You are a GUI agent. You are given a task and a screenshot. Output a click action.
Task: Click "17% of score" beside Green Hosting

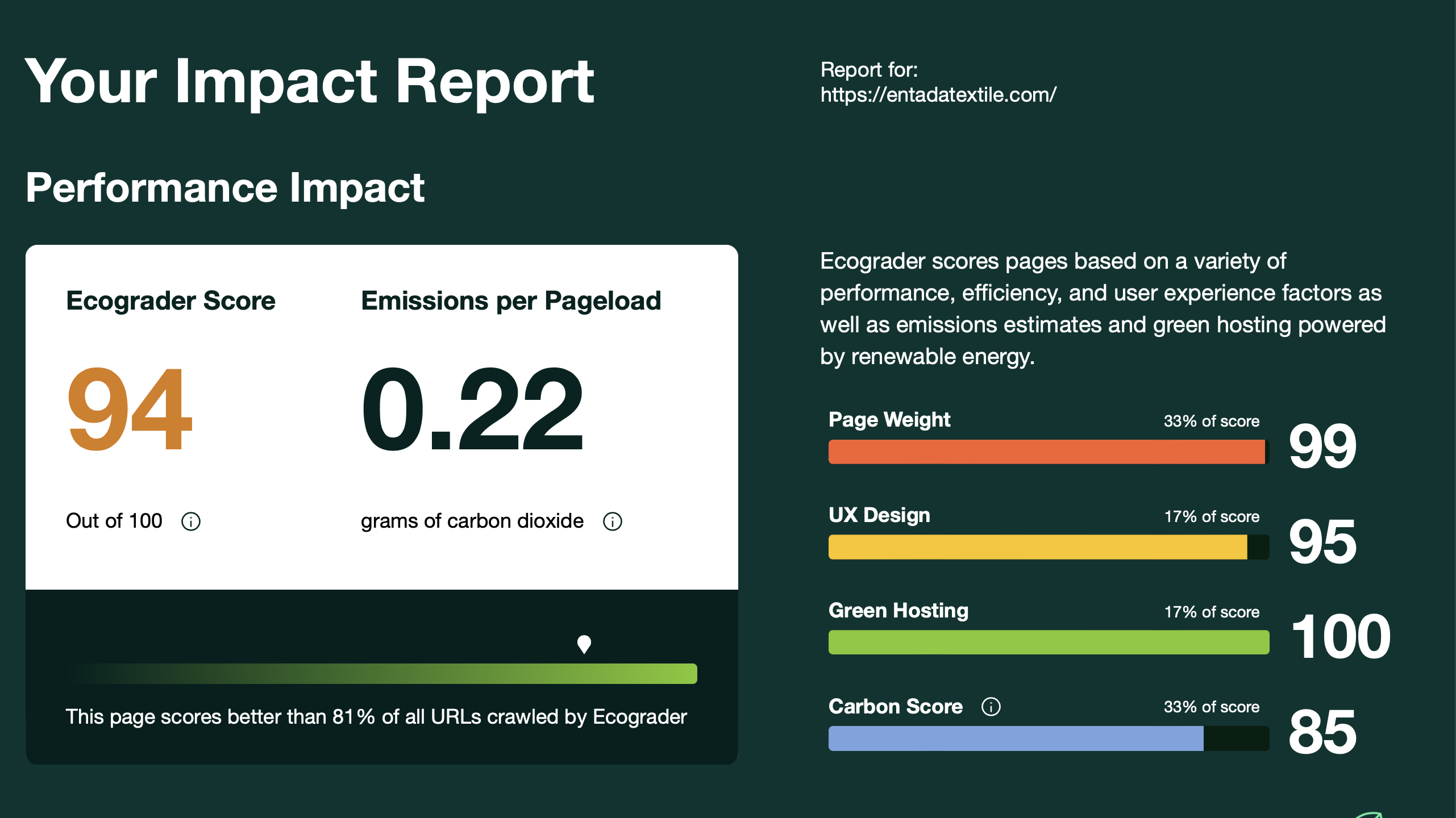[x=1212, y=612]
